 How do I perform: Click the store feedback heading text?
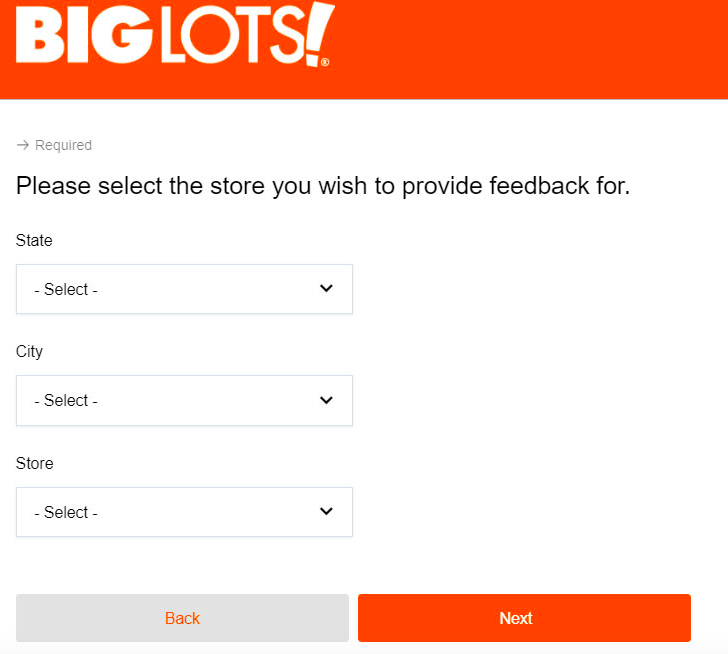click(323, 186)
